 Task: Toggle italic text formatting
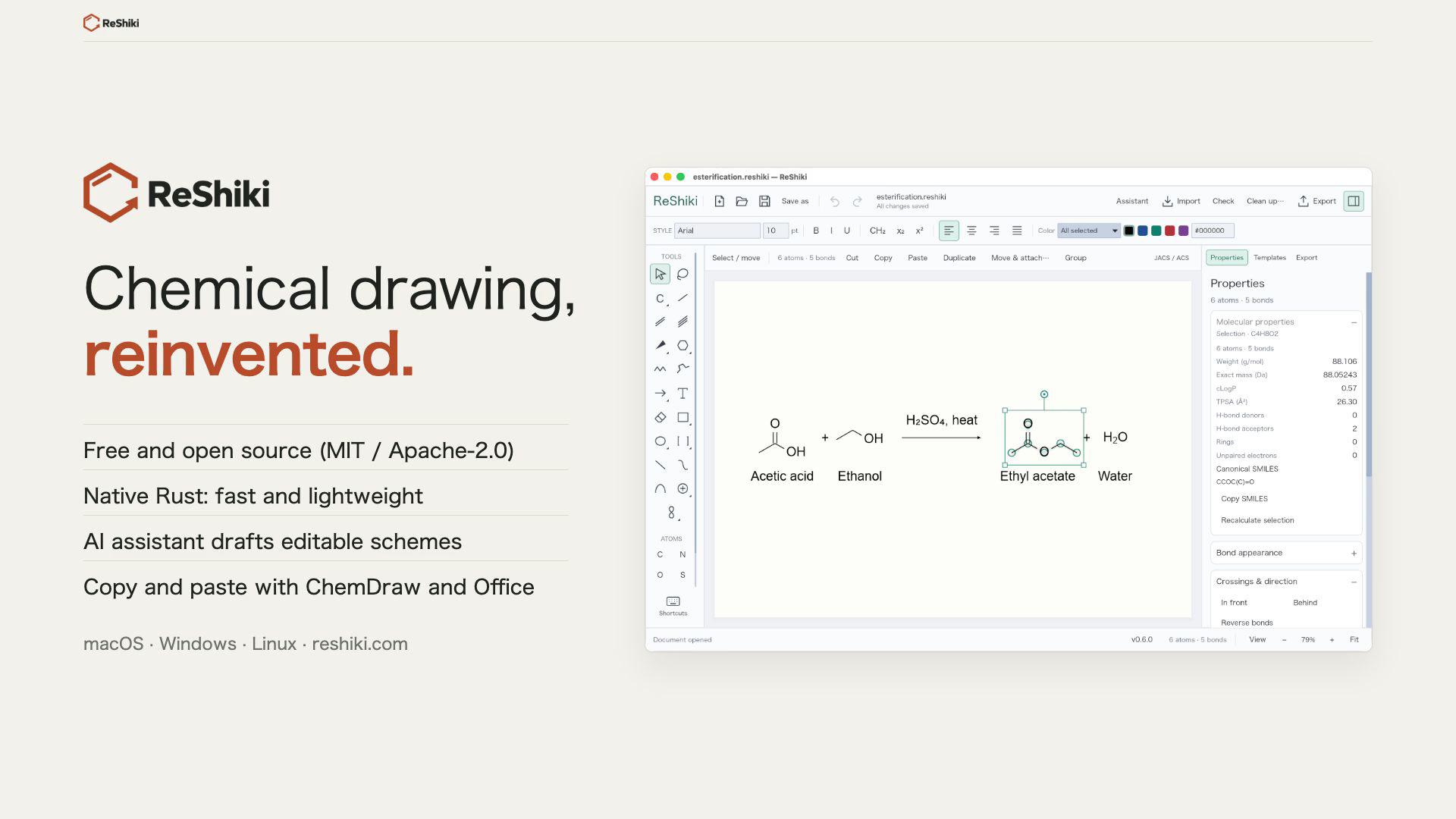[x=831, y=231]
